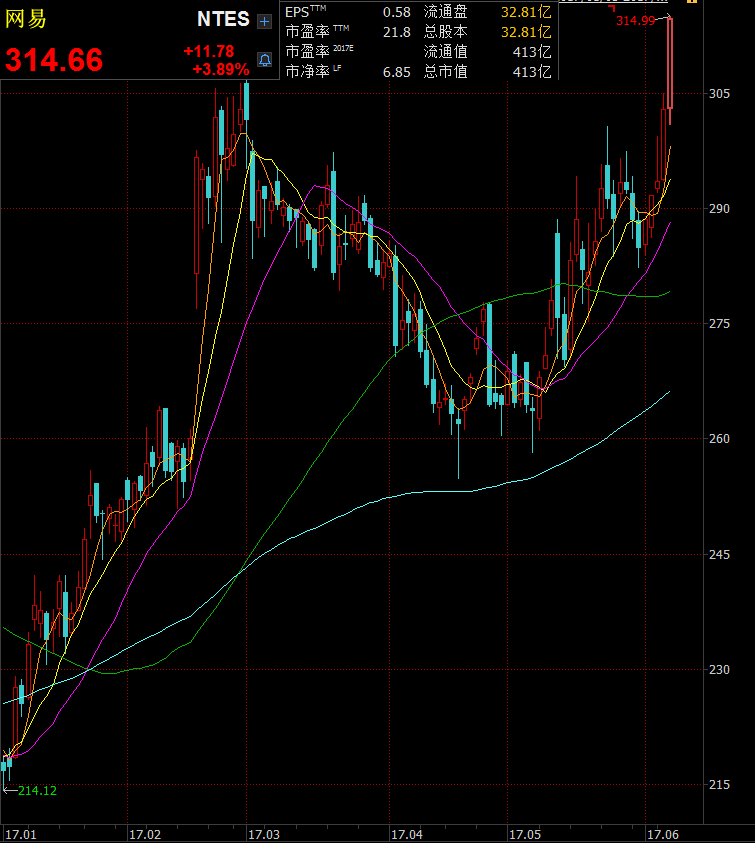The height and width of the screenshot is (843, 755).
Task: Click the small yellow icon at top right
Action: pyautogui.click(x=691, y=2)
